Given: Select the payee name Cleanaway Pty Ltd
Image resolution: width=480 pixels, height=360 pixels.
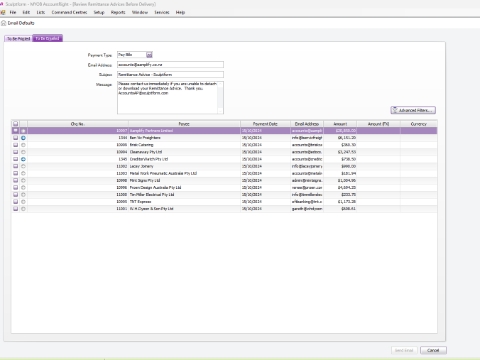Looking at the screenshot, I should 146,152.
